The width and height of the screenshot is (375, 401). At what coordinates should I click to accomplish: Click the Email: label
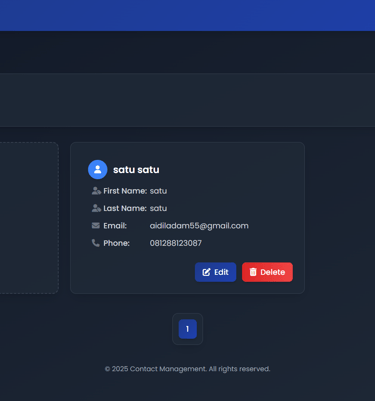pos(115,226)
